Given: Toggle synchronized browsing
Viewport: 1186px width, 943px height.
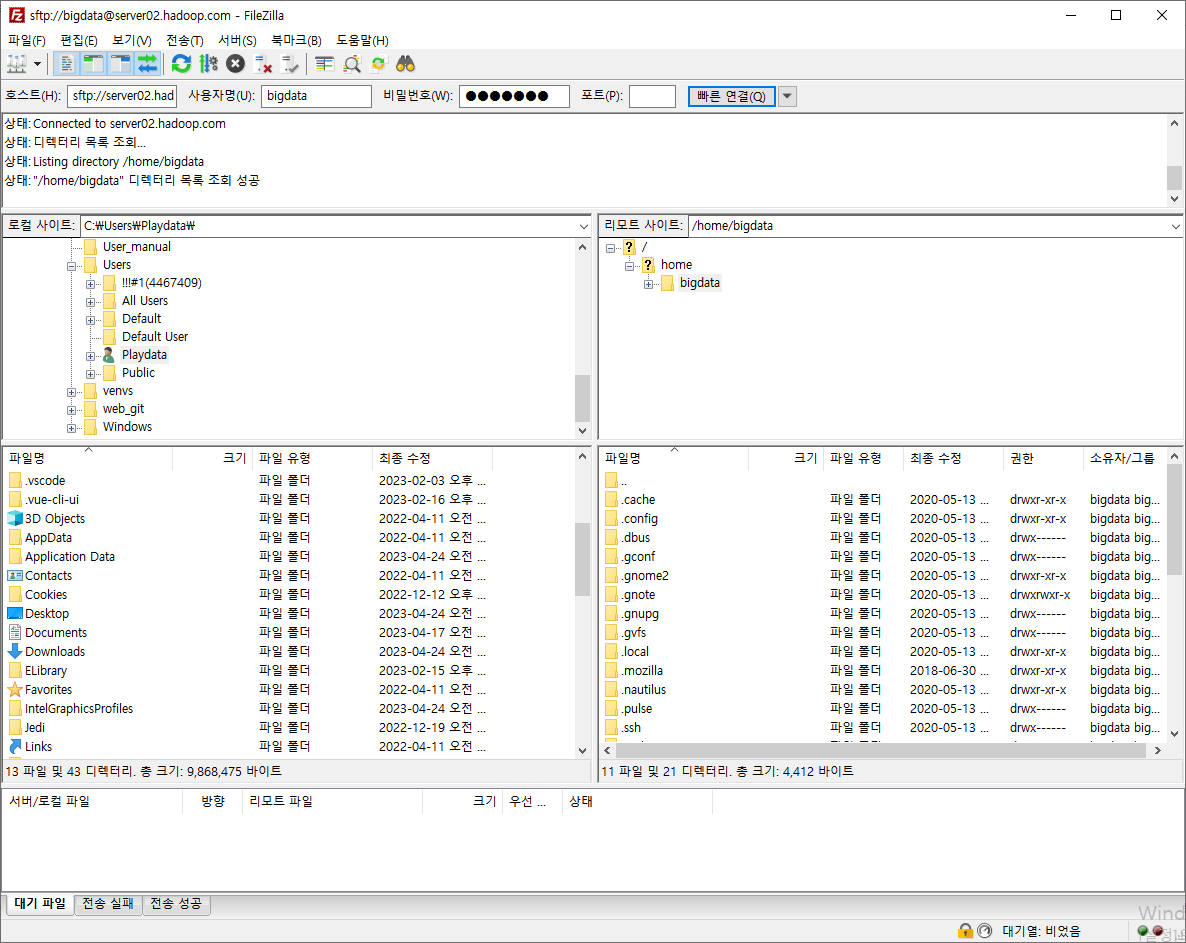Looking at the screenshot, I should point(379,64).
